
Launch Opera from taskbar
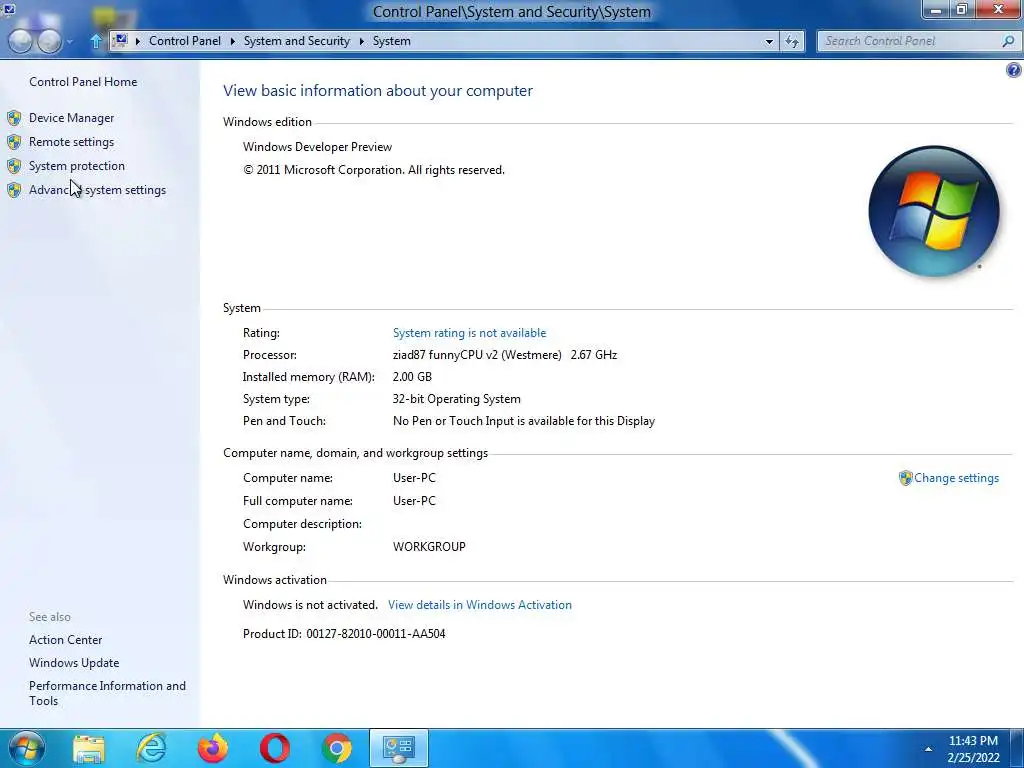coord(275,748)
